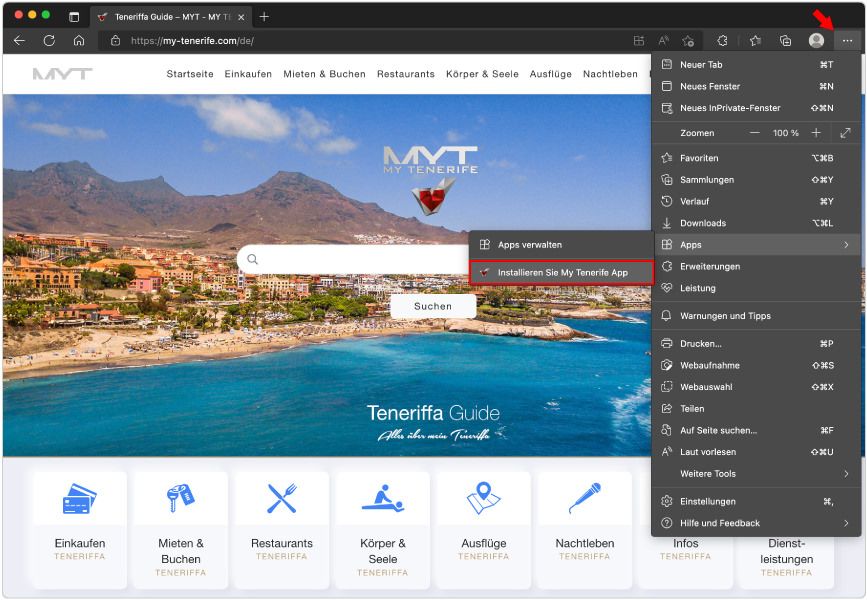Go back using the back arrow icon
This screenshot has height=600, width=867.
pyautogui.click(x=20, y=40)
